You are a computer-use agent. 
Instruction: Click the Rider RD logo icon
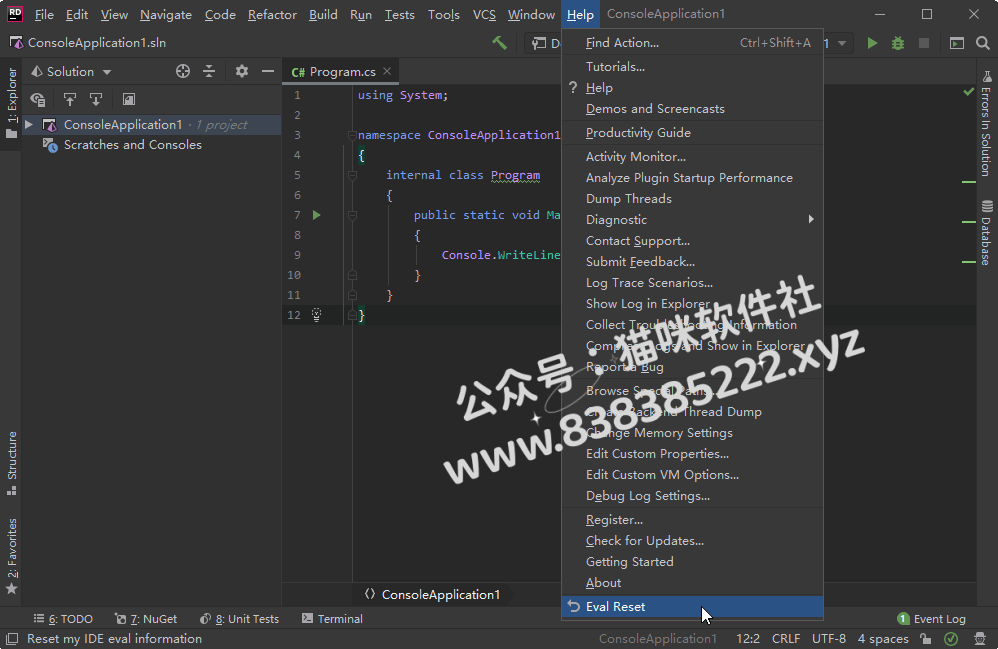pyautogui.click(x=14, y=14)
